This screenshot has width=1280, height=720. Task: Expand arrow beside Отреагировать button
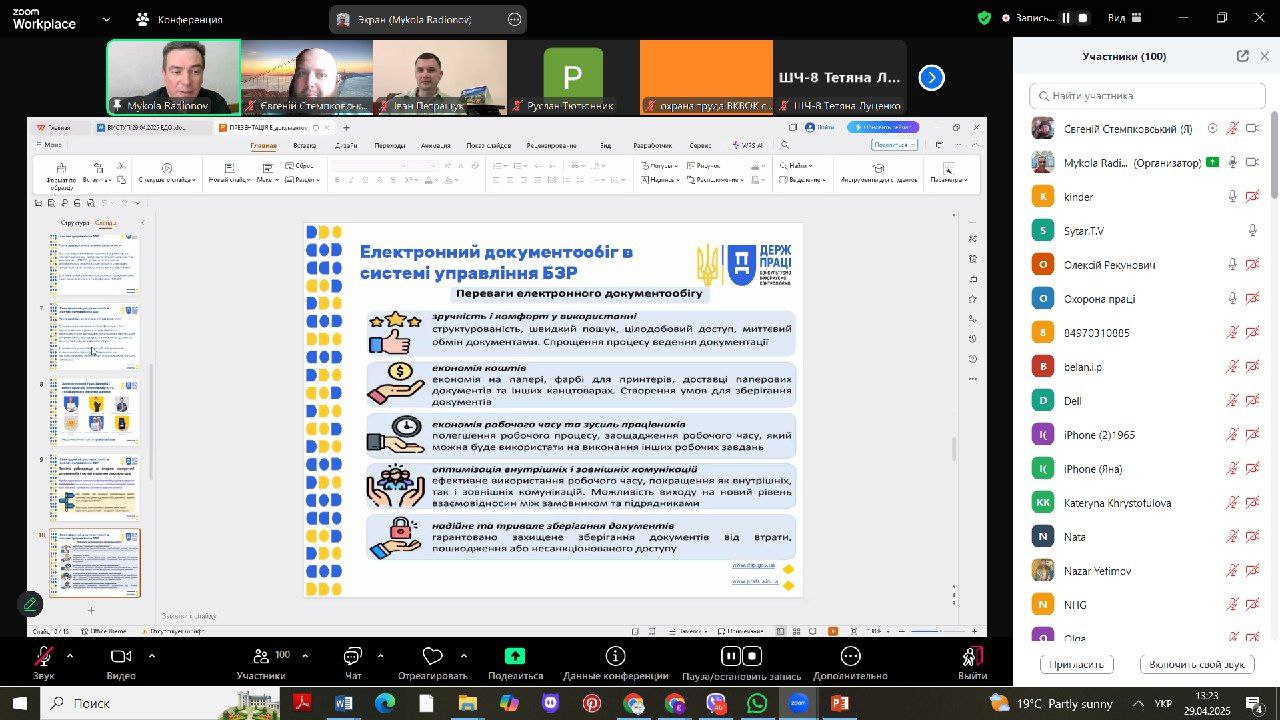point(464,656)
